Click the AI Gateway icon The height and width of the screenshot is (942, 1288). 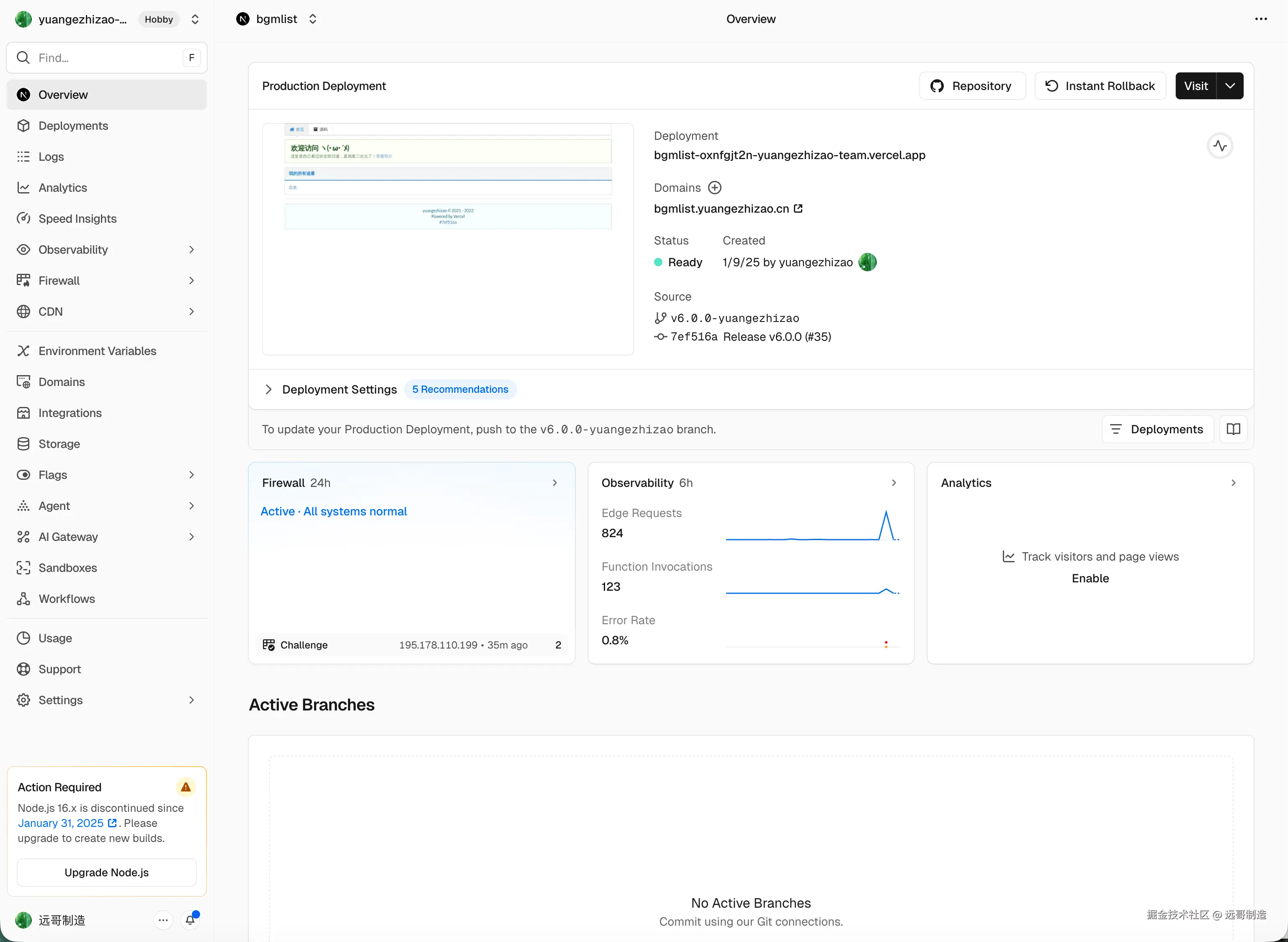pos(23,537)
